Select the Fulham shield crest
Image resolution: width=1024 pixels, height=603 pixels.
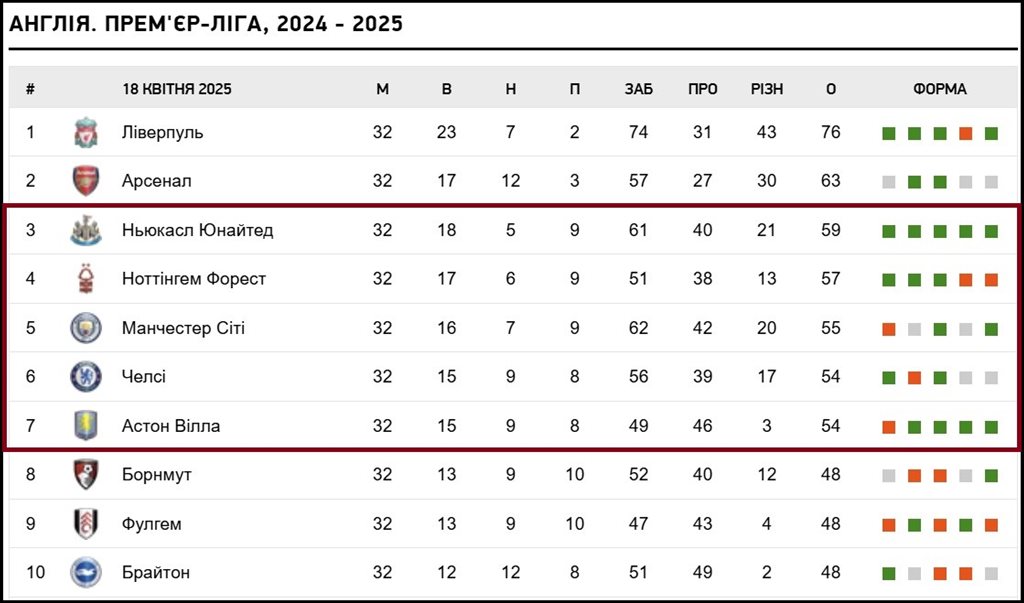click(x=86, y=524)
